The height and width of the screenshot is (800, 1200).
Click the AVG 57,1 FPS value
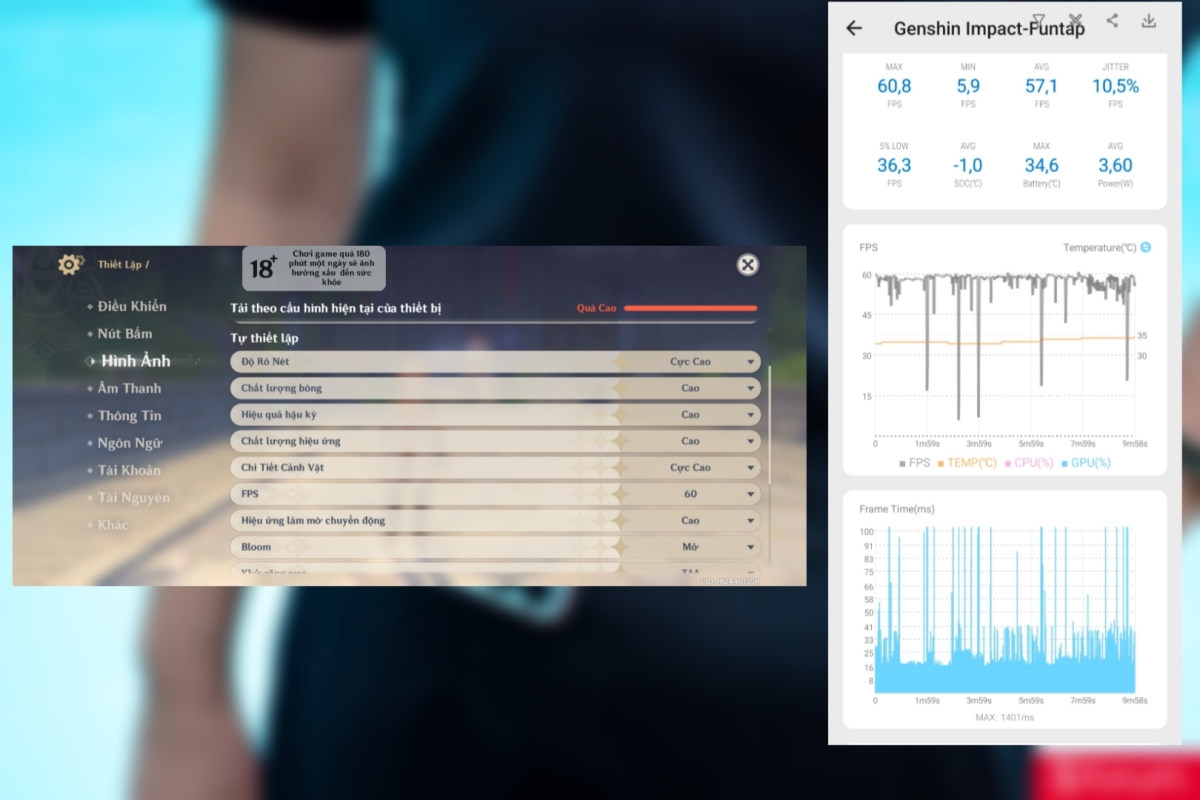tap(1041, 86)
